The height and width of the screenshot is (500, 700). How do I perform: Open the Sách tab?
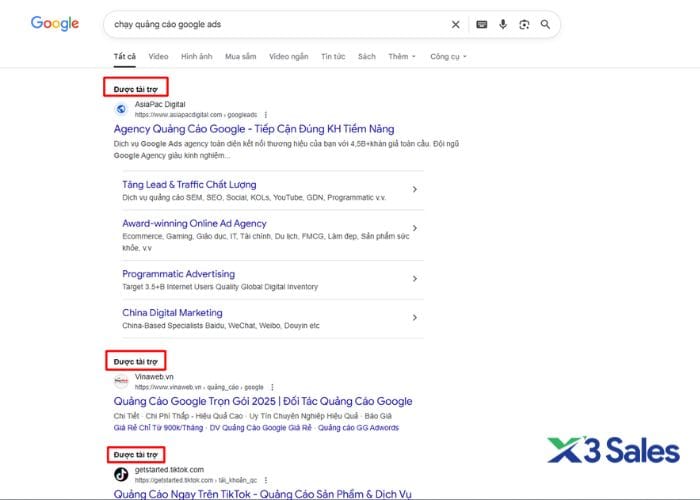(367, 57)
